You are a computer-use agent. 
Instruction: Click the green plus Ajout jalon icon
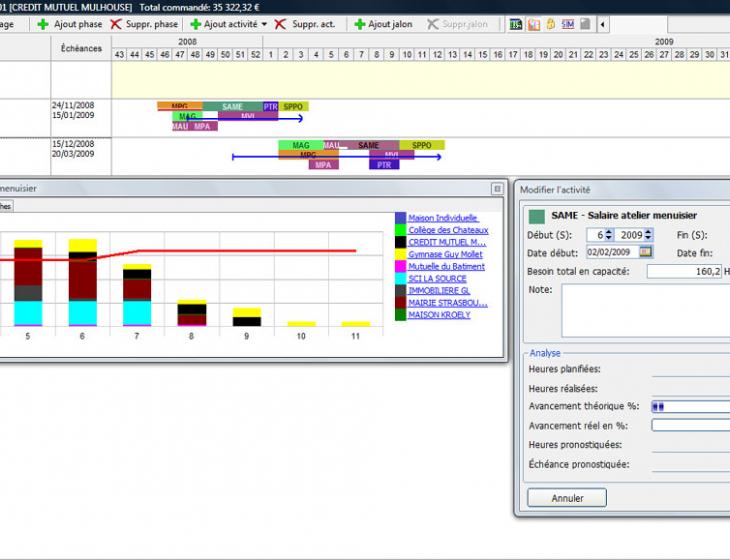359,24
